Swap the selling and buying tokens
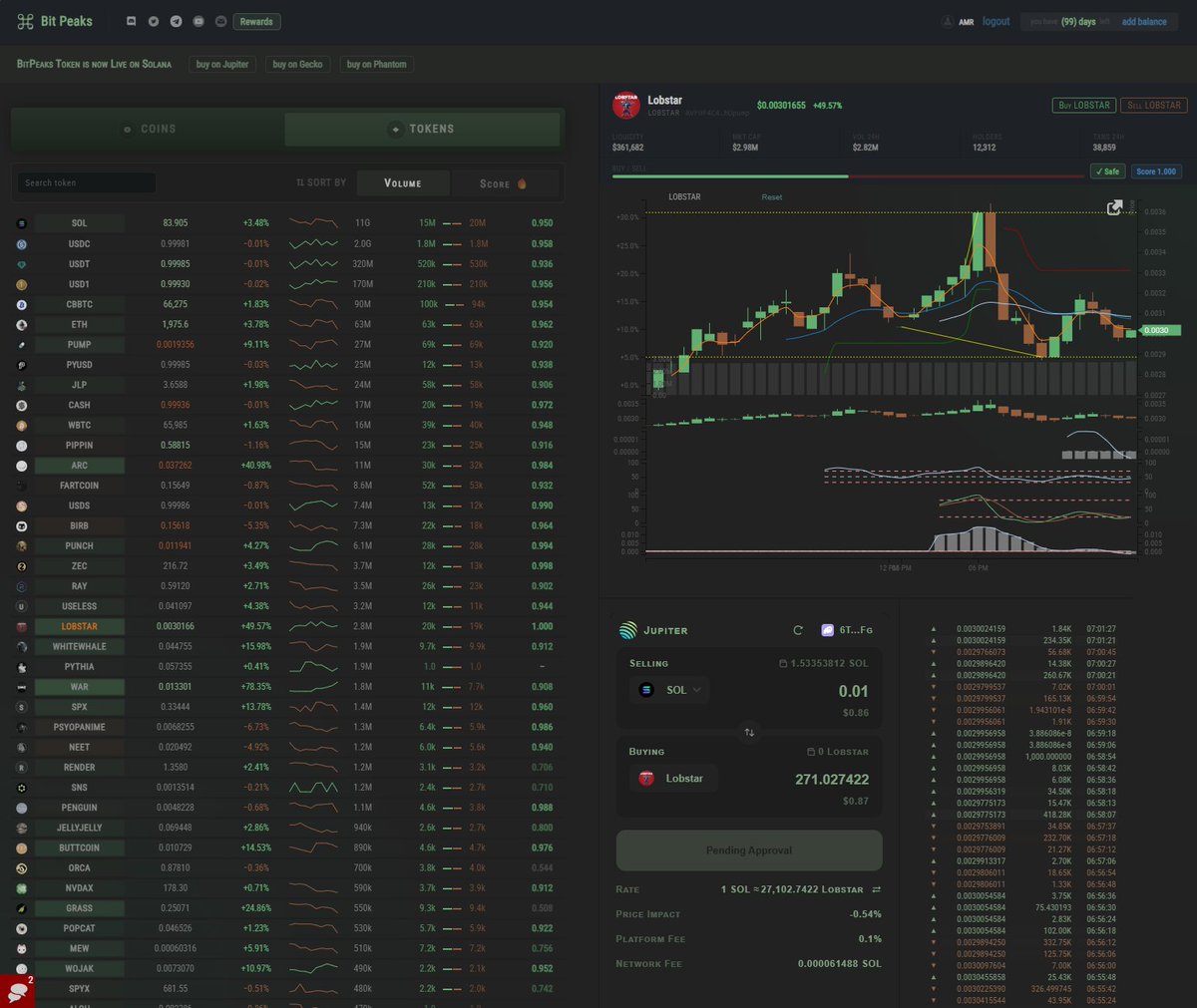The image size is (1197, 1008). [749, 732]
